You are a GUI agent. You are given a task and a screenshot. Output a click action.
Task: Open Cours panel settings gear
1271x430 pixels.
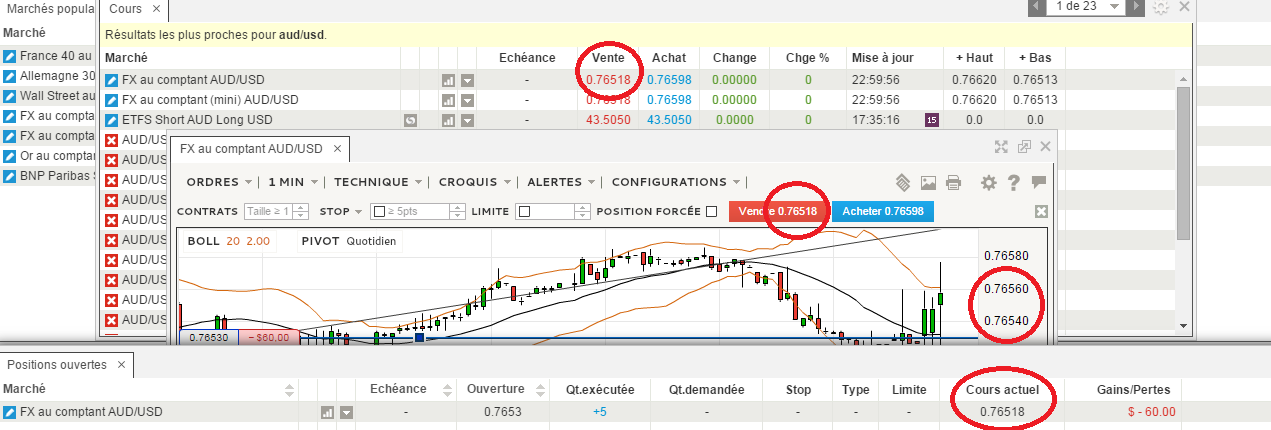[x=1161, y=7]
